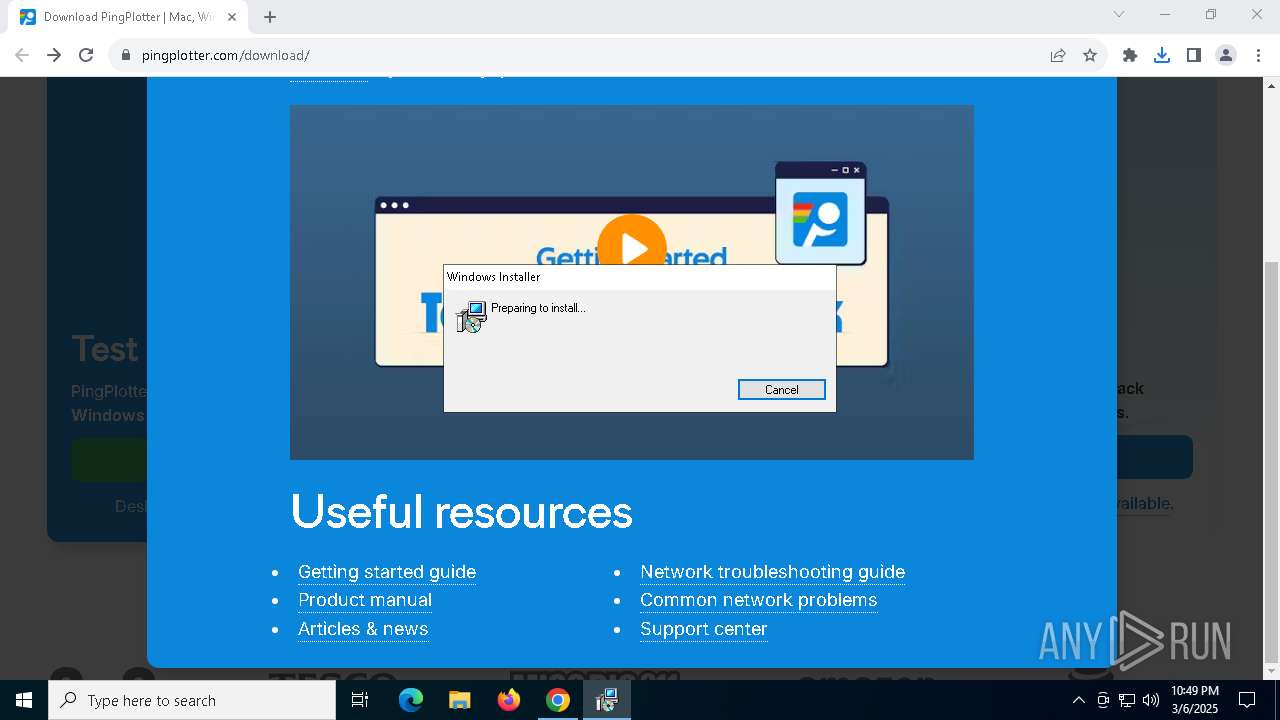The height and width of the screenshot is (720, 1280).
Task: Toggle the Chrome side panel
Action: (x=1194, y=55)
